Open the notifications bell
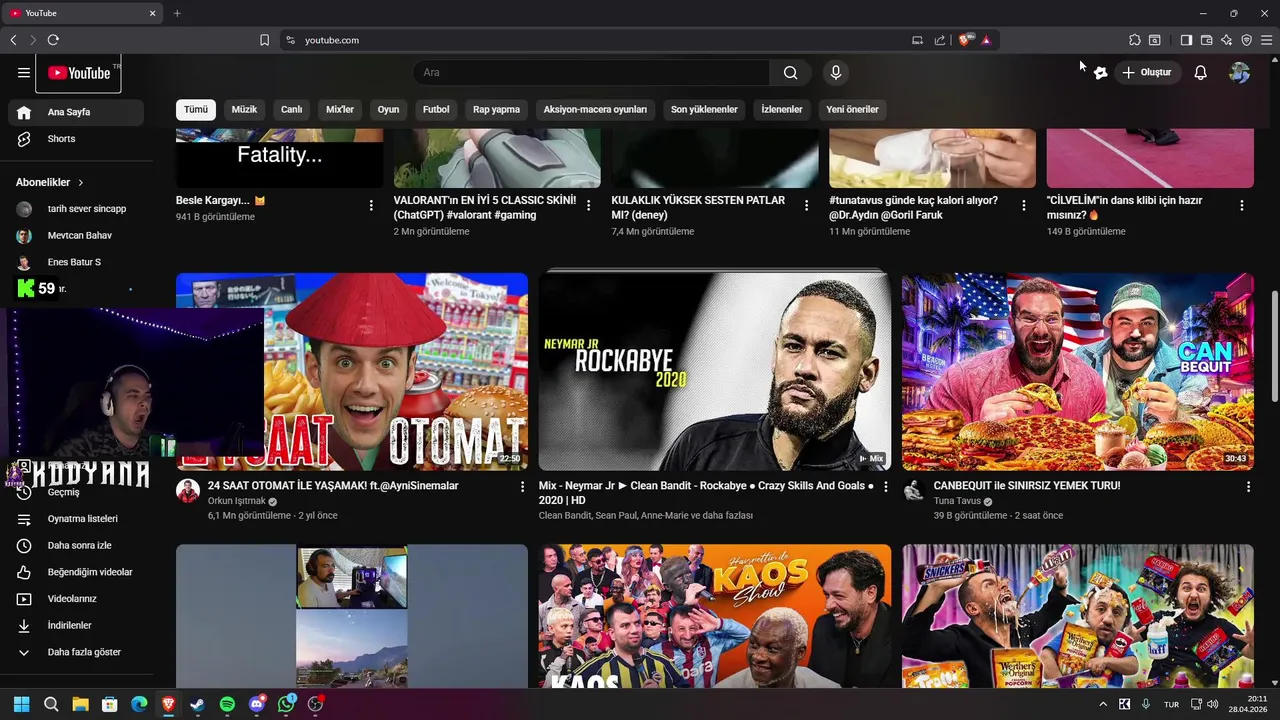This screenshot has width=1280, height=720. pyautogui.click(x=1201, y=72)
